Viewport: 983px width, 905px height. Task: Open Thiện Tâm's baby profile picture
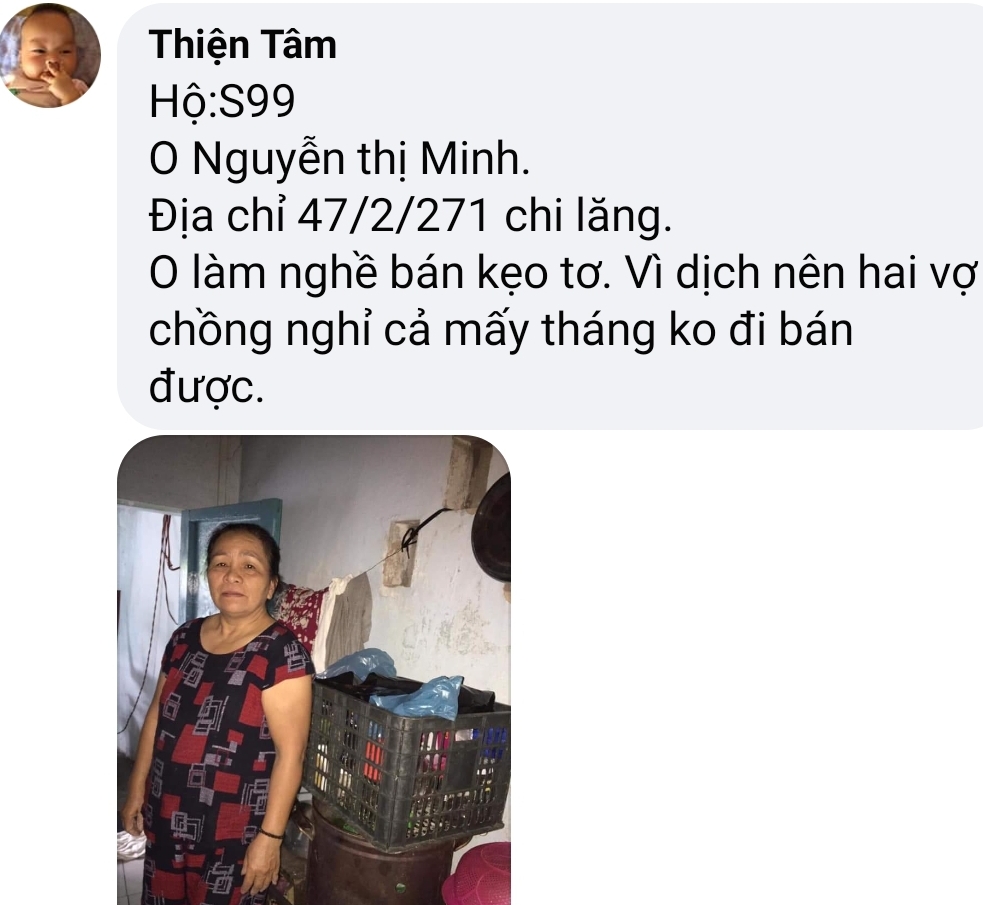tap(50, 57)
